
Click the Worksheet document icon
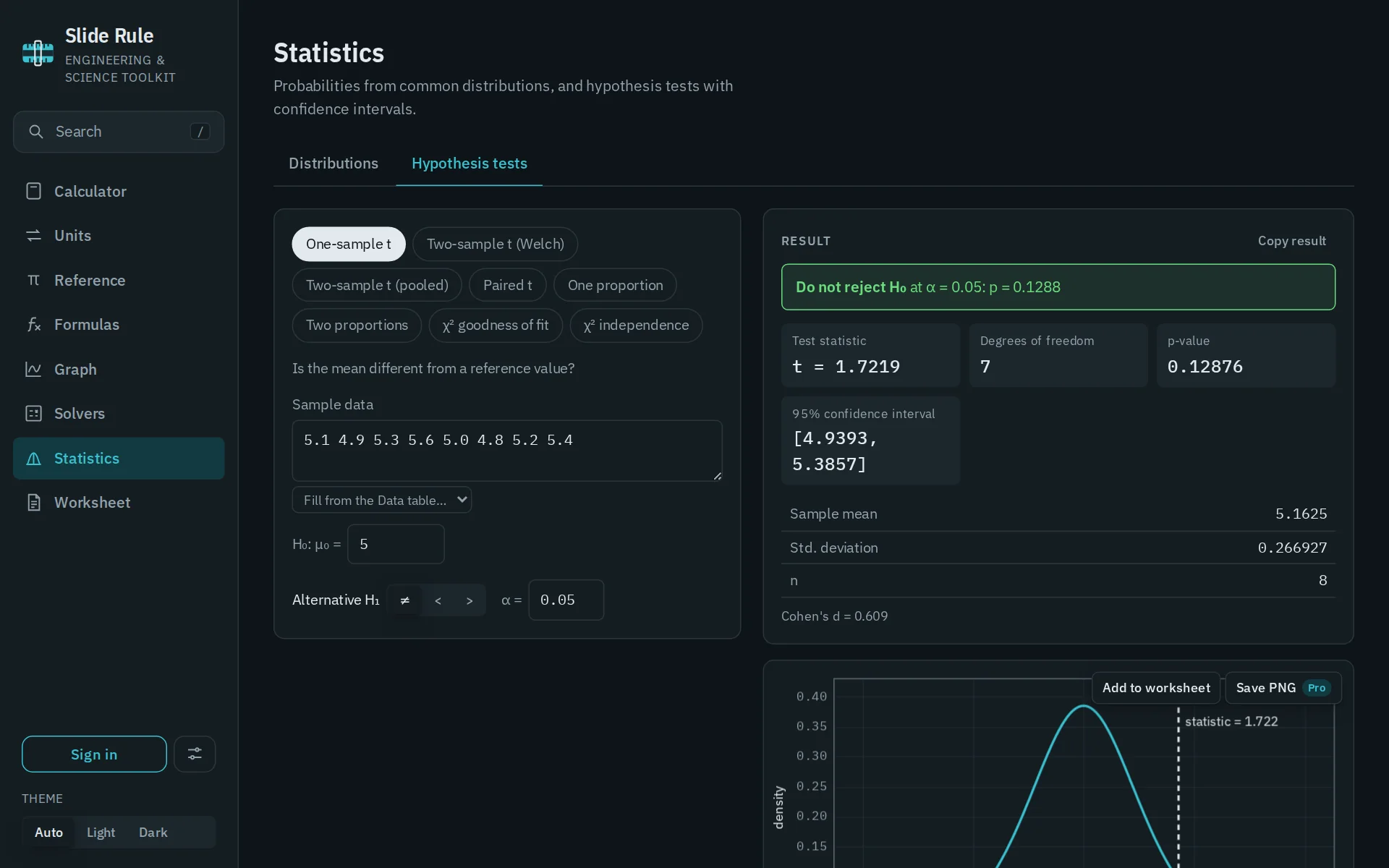point(33,503)
